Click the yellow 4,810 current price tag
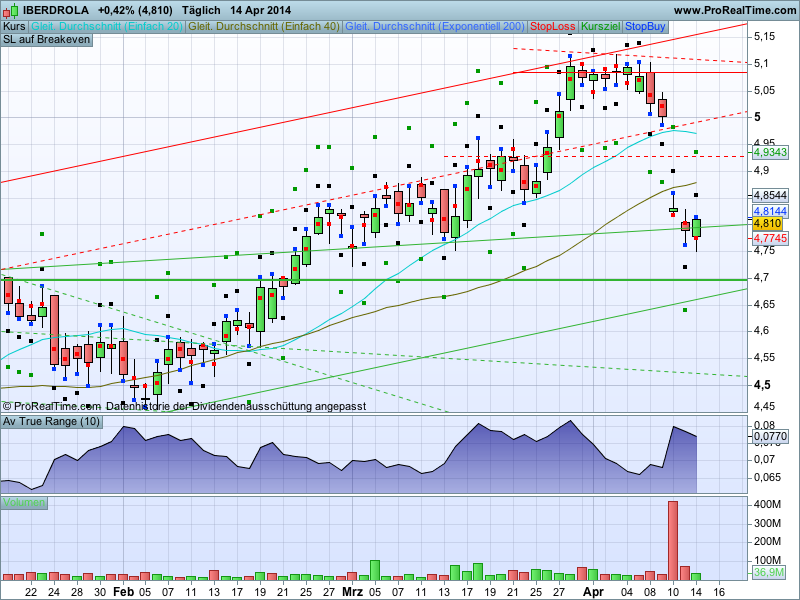Viewport: 800px width, 600px height. click(x=767, y=223)
